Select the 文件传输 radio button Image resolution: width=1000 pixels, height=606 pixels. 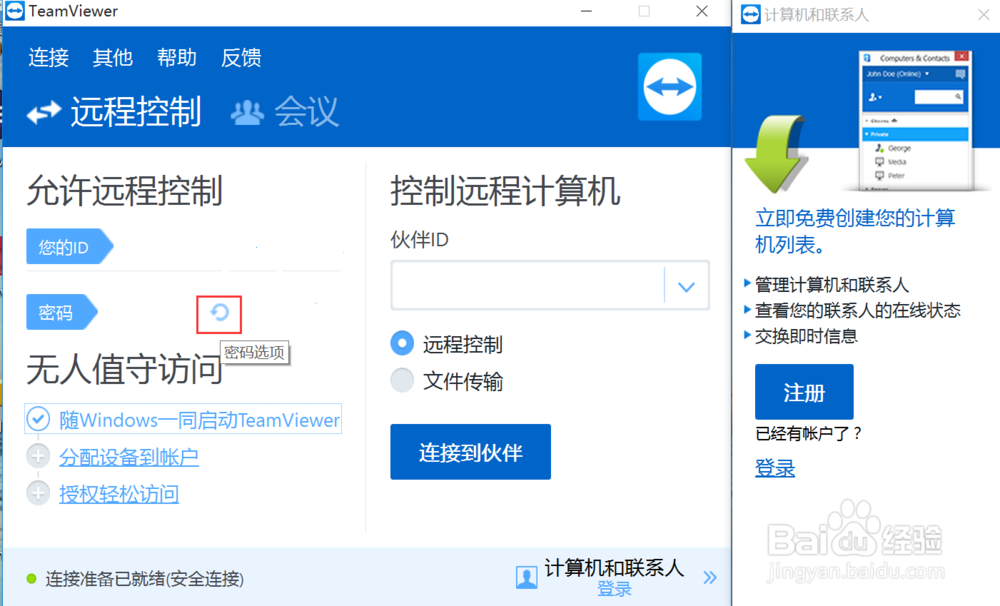point(402,380)
